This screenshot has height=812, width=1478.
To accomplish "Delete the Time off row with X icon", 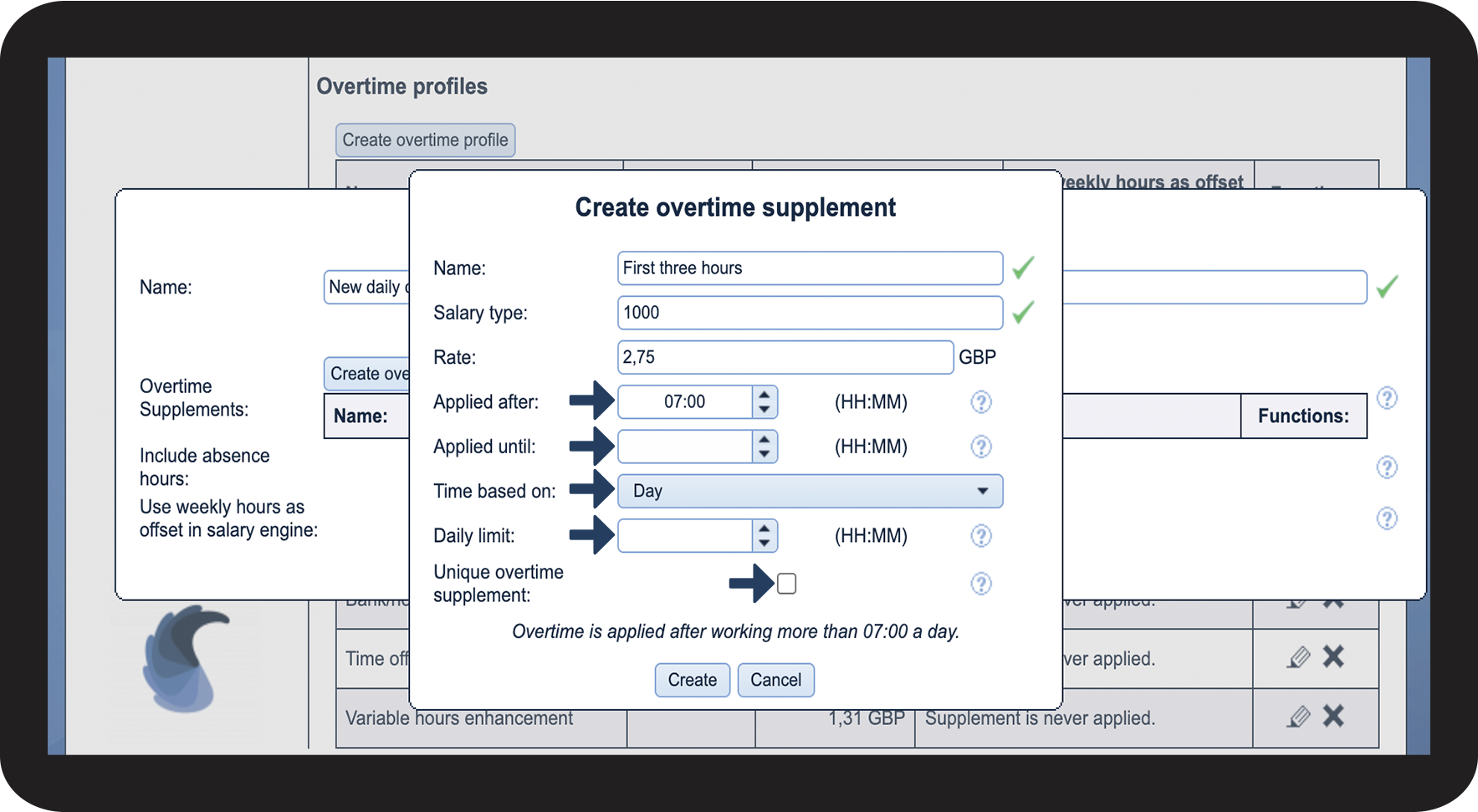I will point(1333,656).
